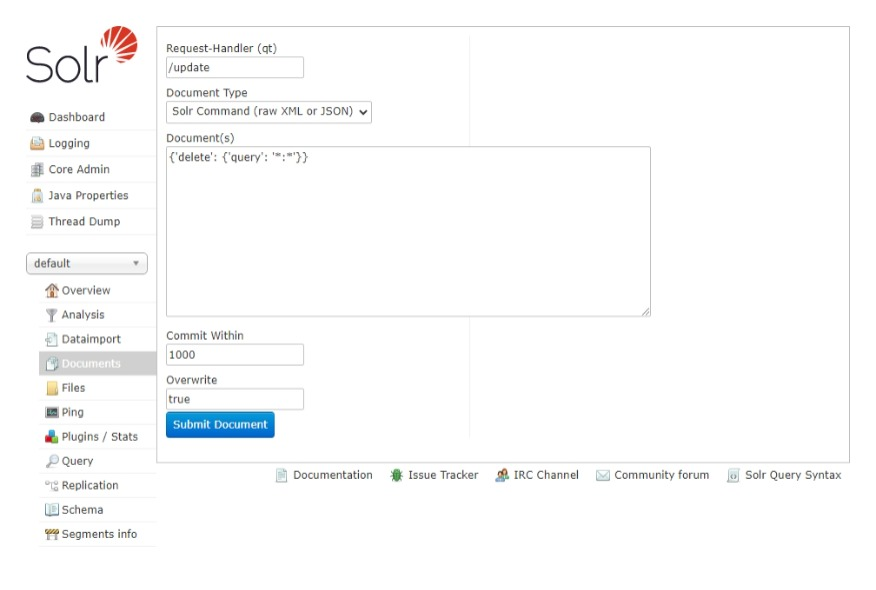The width and height of the screenshot is (876, 590).
Task: Click the Logging notepad icon
Action: tap(37, 144)
